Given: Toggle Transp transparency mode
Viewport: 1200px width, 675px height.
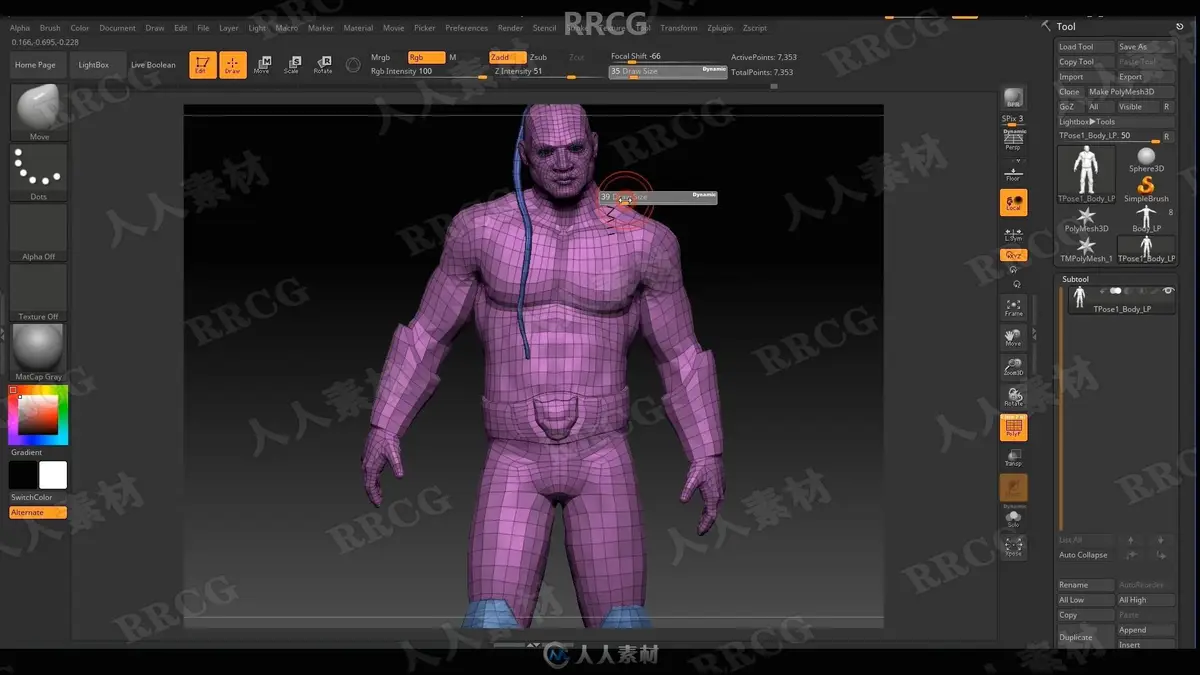Looking at the screenshot, I should (1013, 457).
